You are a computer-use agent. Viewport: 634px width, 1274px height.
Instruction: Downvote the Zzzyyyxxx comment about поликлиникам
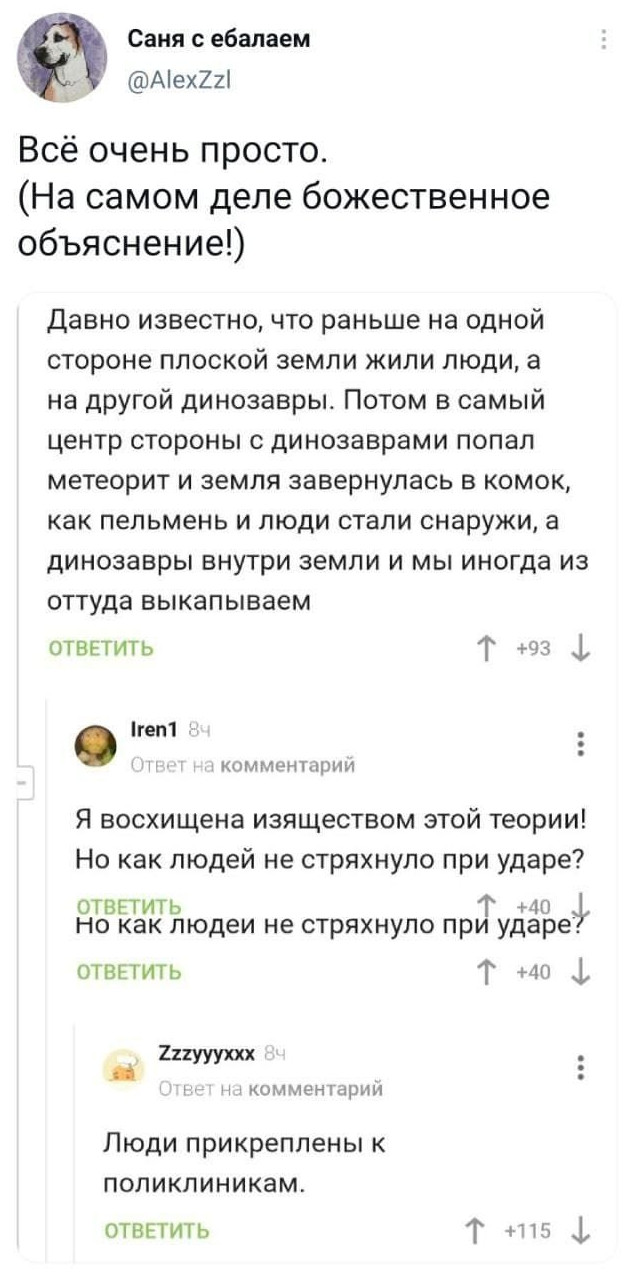coord(582,1230)
